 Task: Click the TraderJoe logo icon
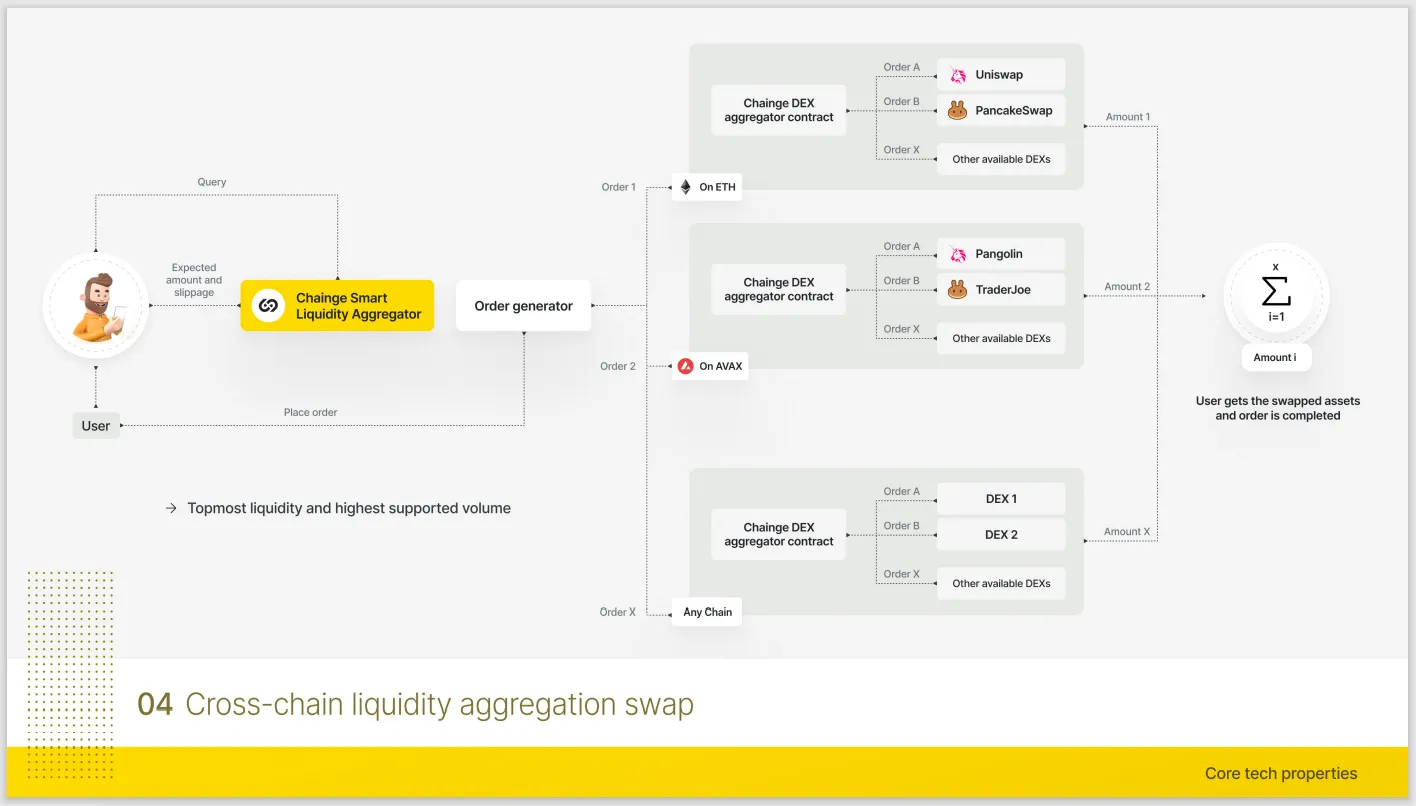[958, 290]
